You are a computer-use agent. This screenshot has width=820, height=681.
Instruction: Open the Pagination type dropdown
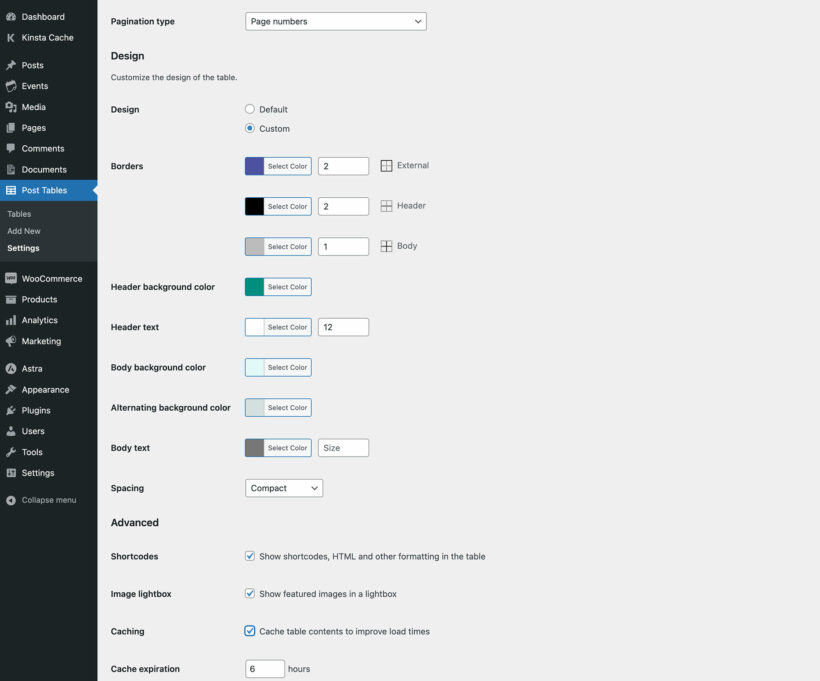click(x=335, y=20)
